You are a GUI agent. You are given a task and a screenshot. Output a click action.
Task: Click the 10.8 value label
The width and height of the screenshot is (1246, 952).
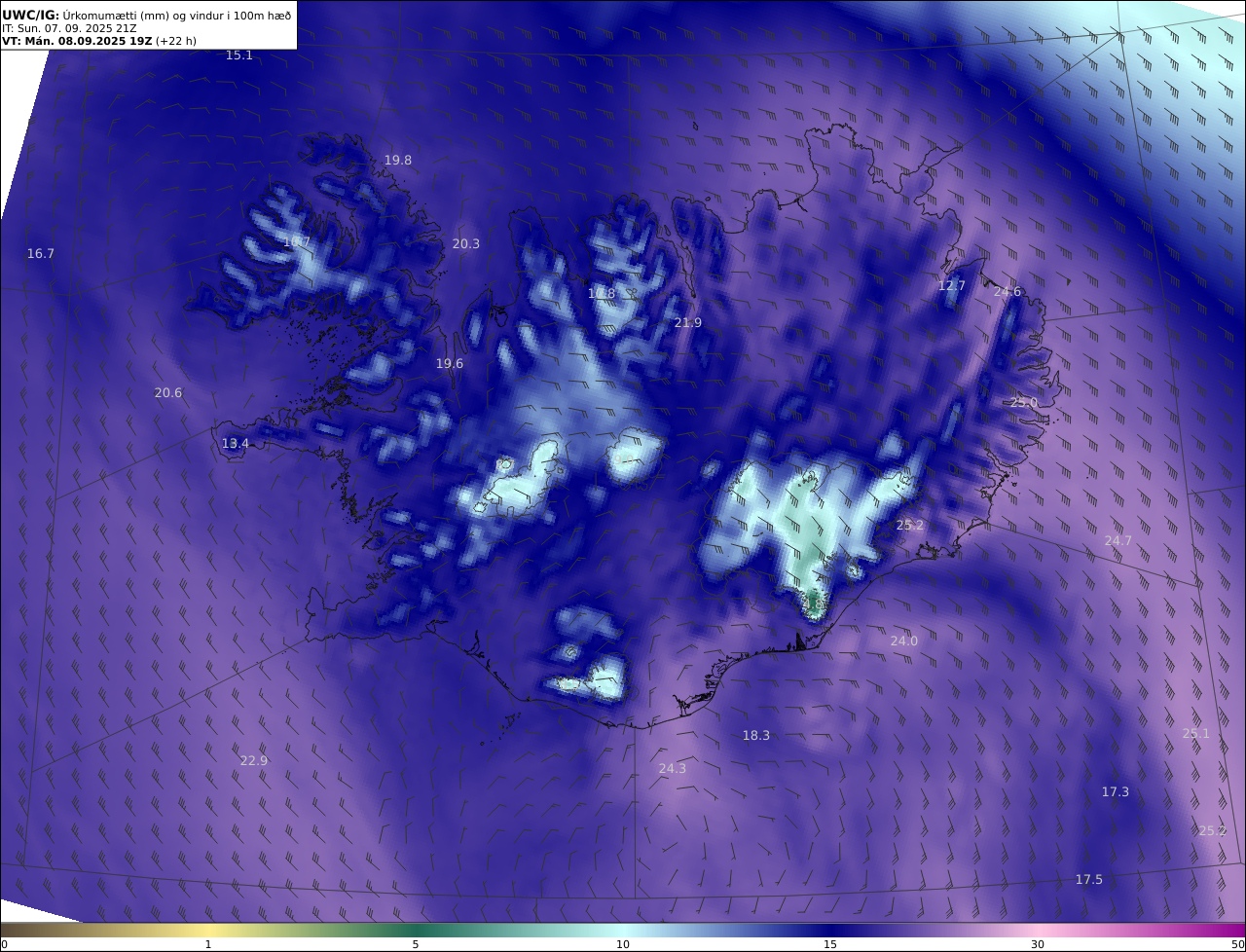click(x=602, y=293)
